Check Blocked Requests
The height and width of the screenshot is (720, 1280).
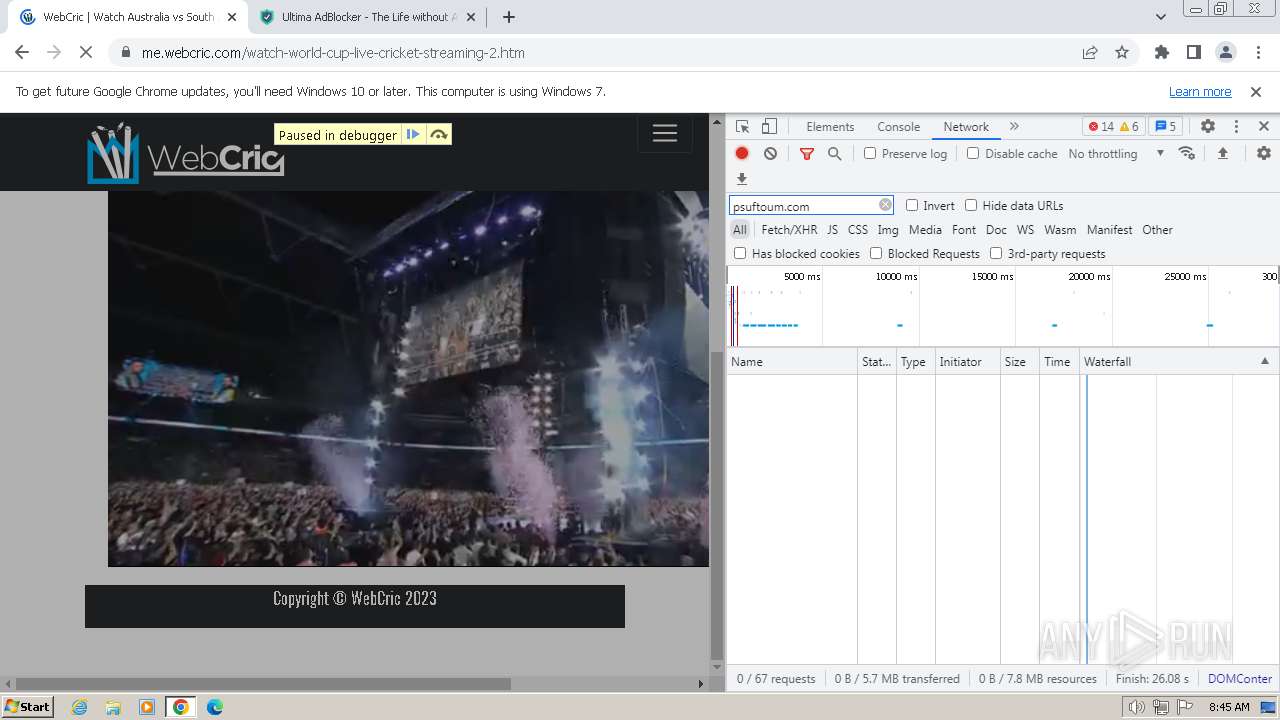[x=876, y=253]
